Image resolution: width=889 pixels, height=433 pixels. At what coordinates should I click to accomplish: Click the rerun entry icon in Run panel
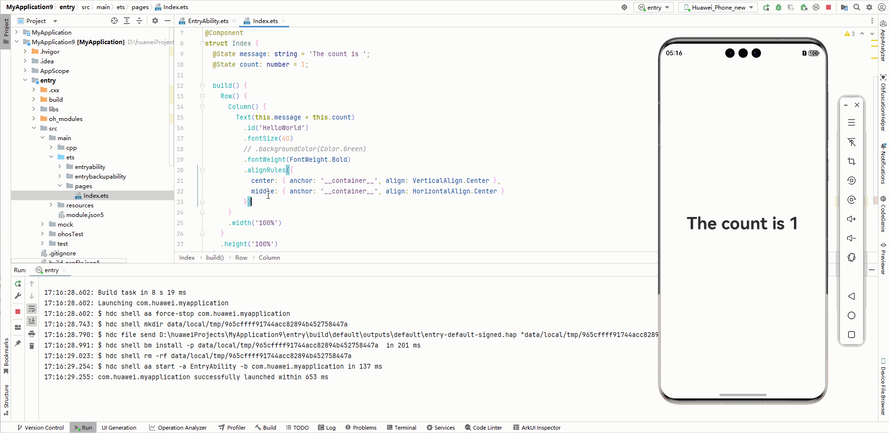coord(18,284)
